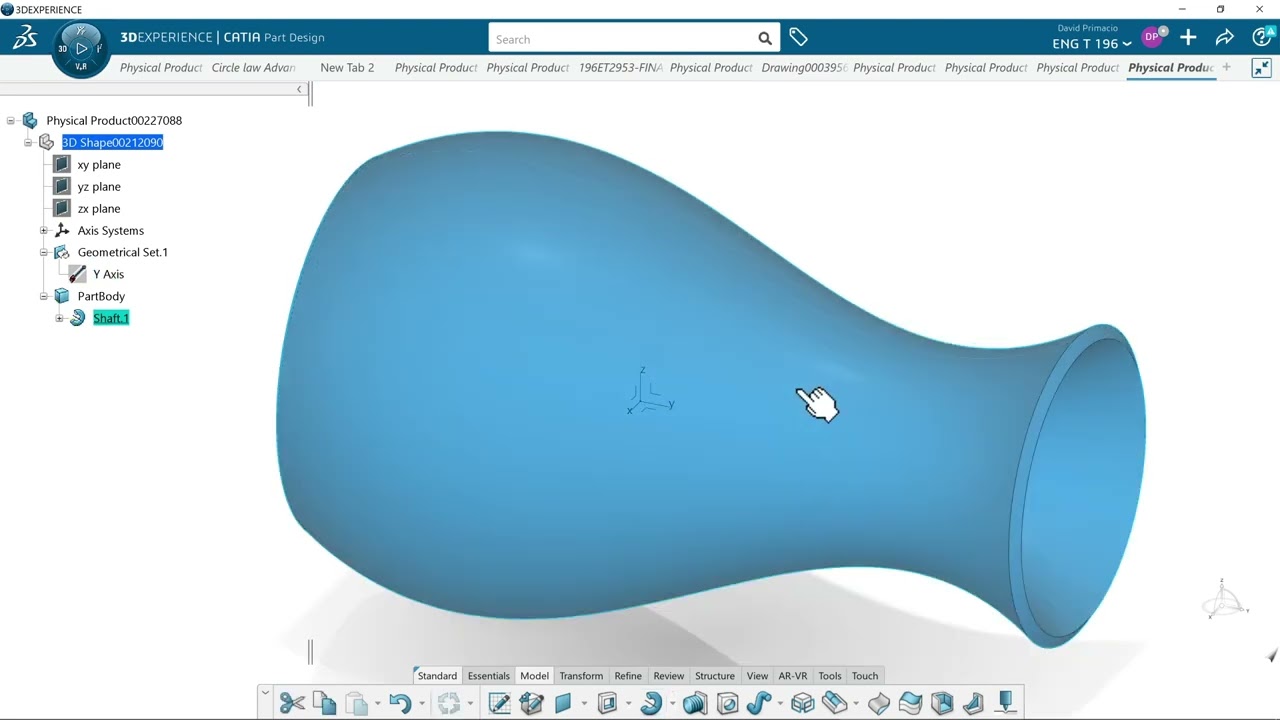
Task: Open the Help question mark icon
Action: (1262, 38)
